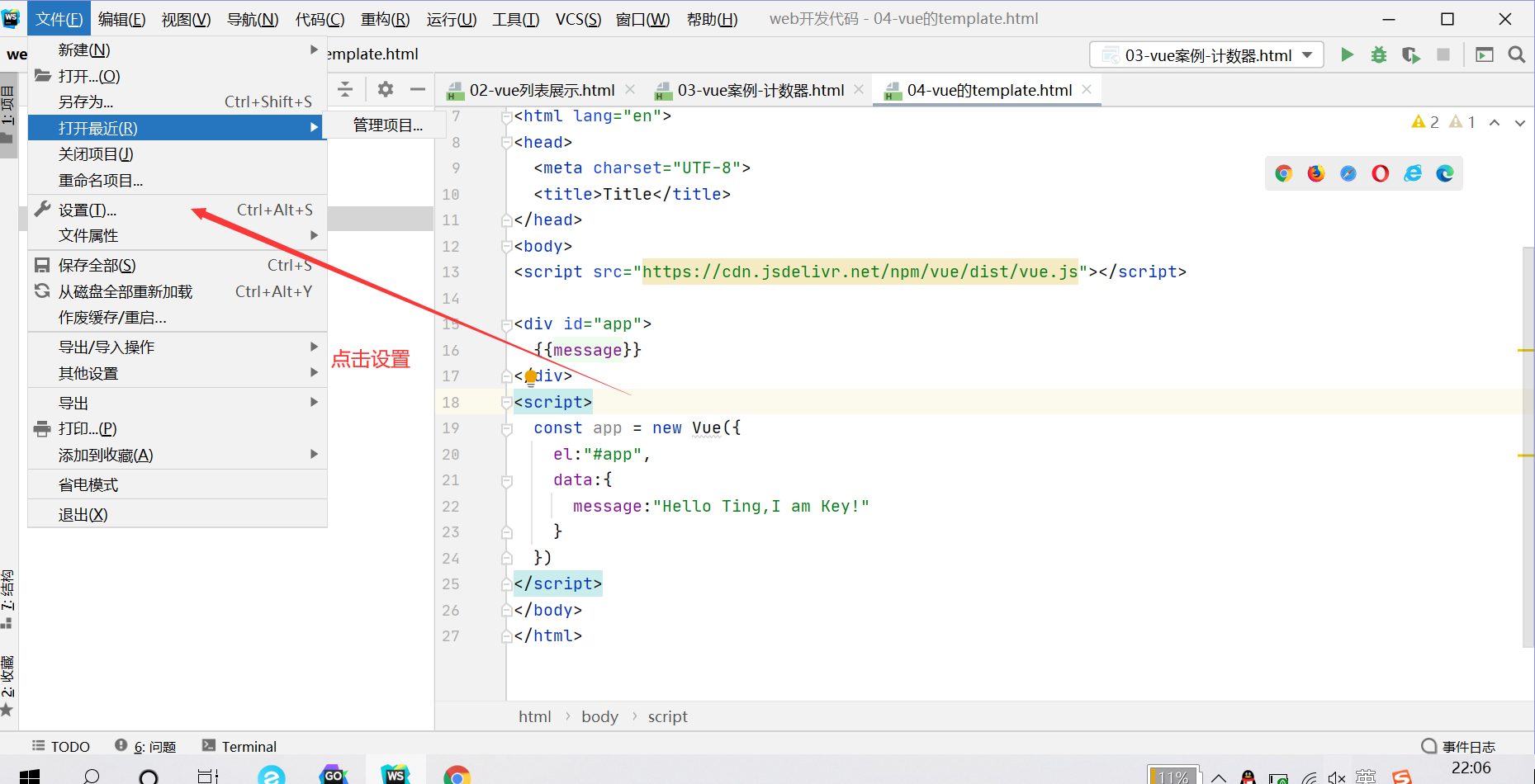Collapse the head tag fold on line 8
This screenshot has width=1535, height=784.
pos(507,142)
